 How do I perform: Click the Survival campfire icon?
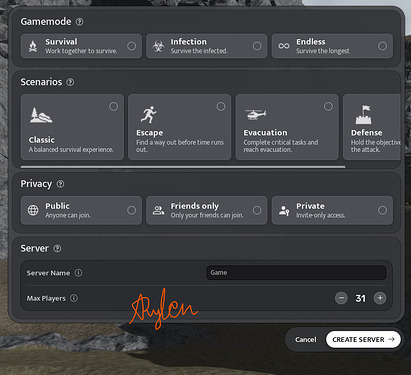coord(33,46)
